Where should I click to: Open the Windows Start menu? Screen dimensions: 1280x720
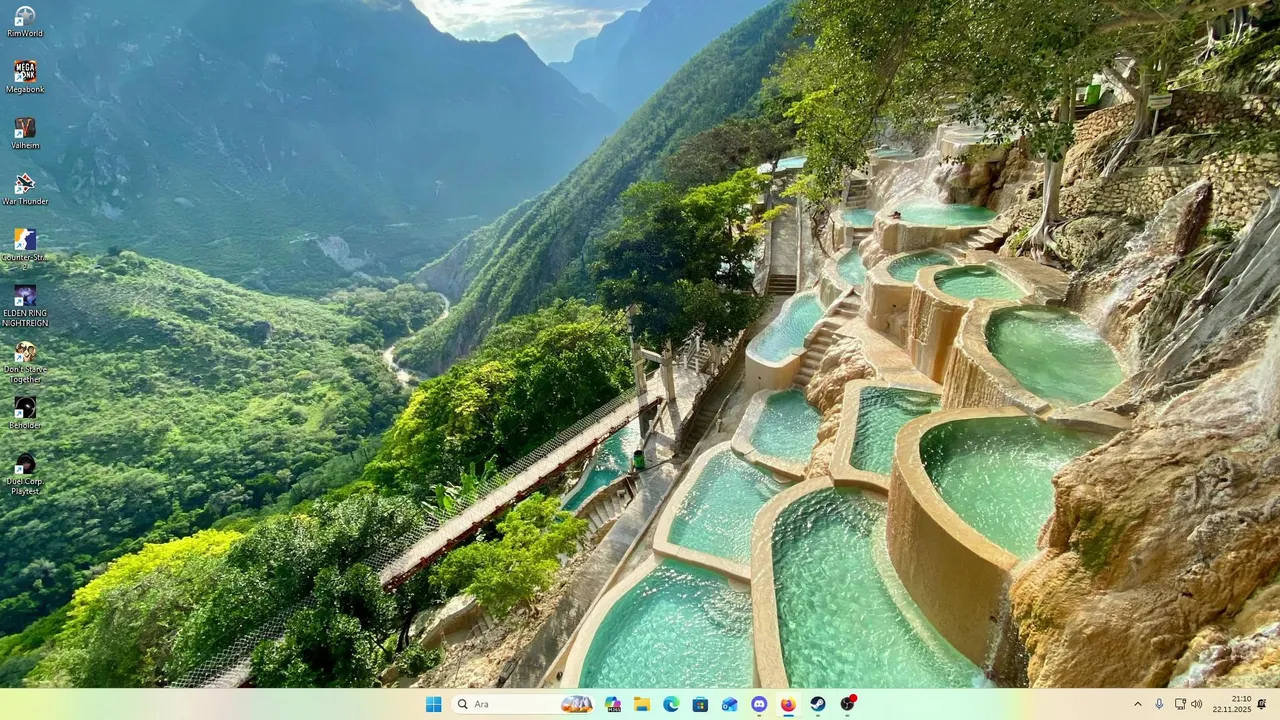pos(433,704)
